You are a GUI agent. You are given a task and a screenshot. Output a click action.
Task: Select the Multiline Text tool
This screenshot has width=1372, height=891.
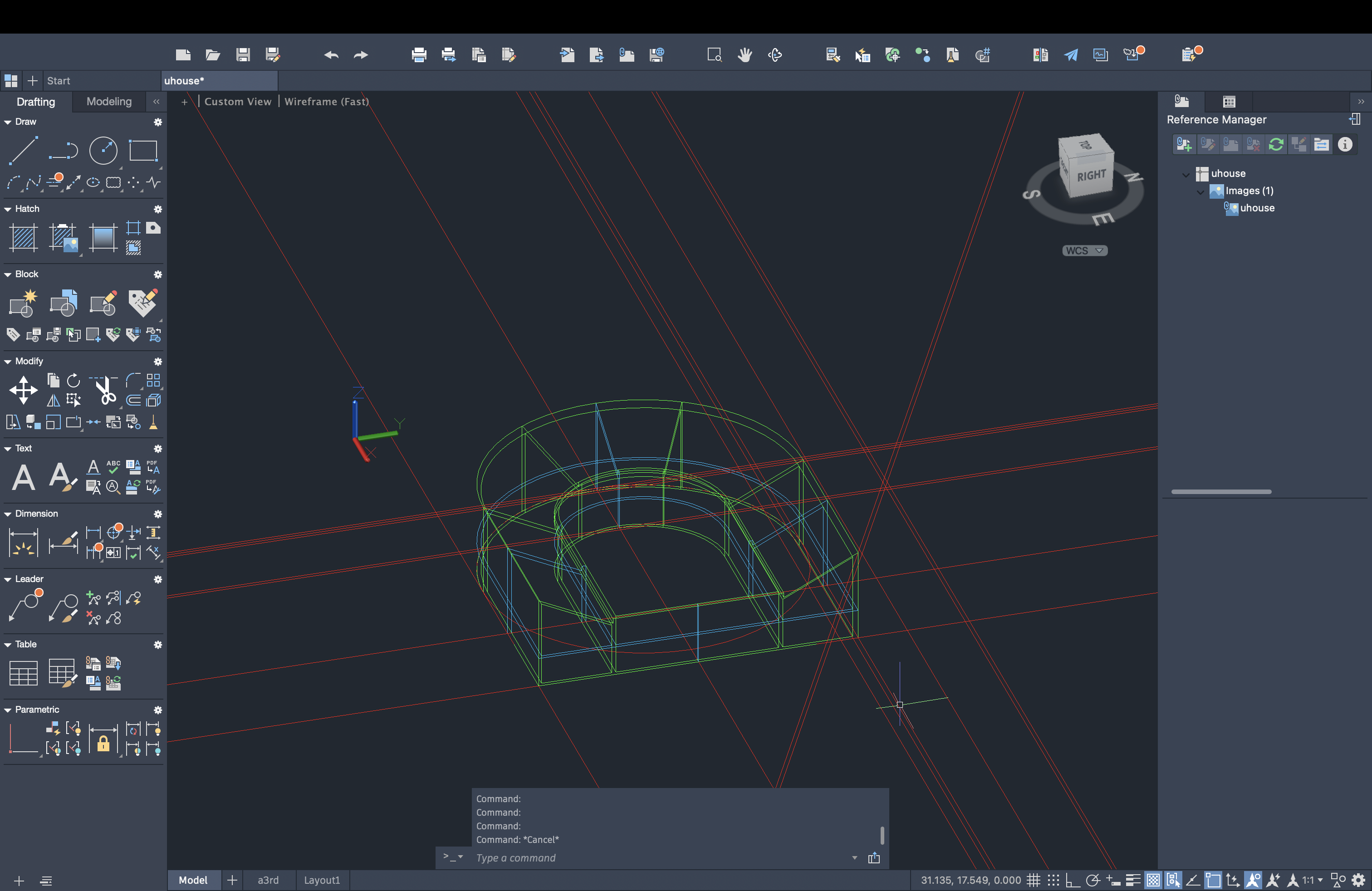[x=23, y=477]
